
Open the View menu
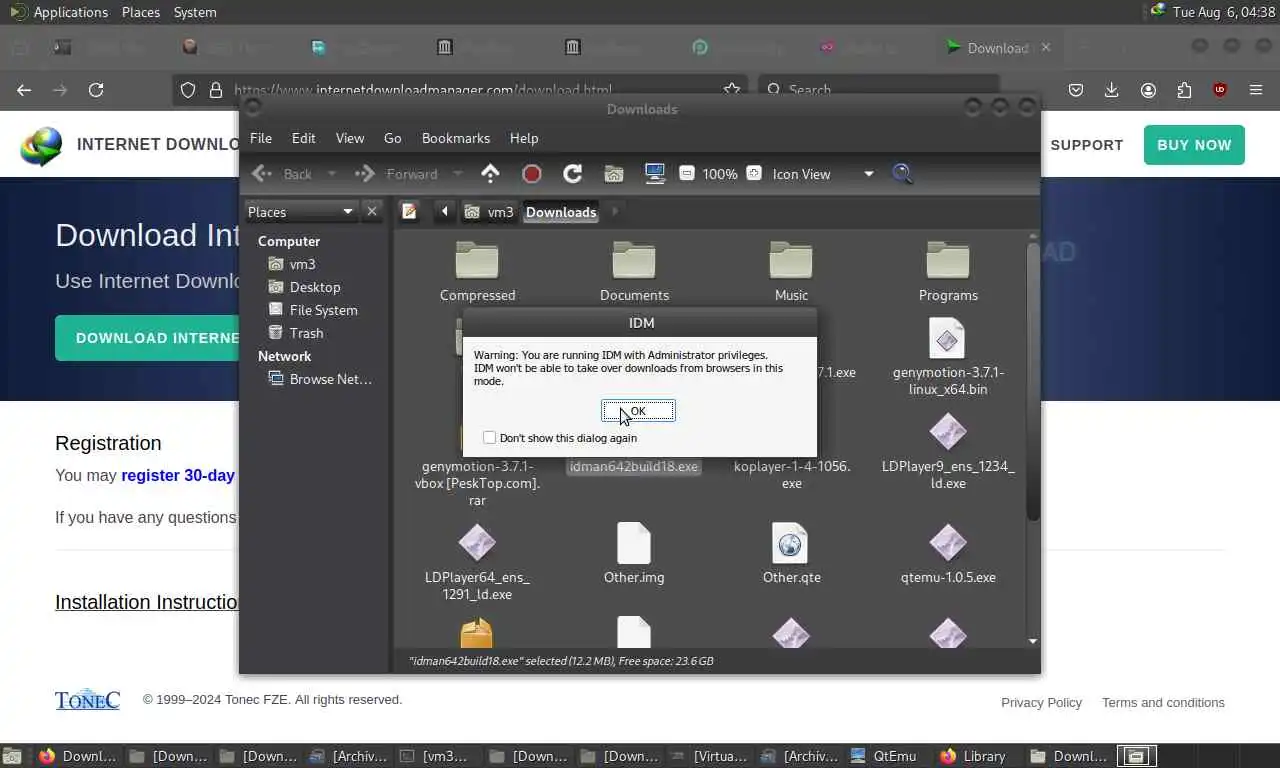350,138
